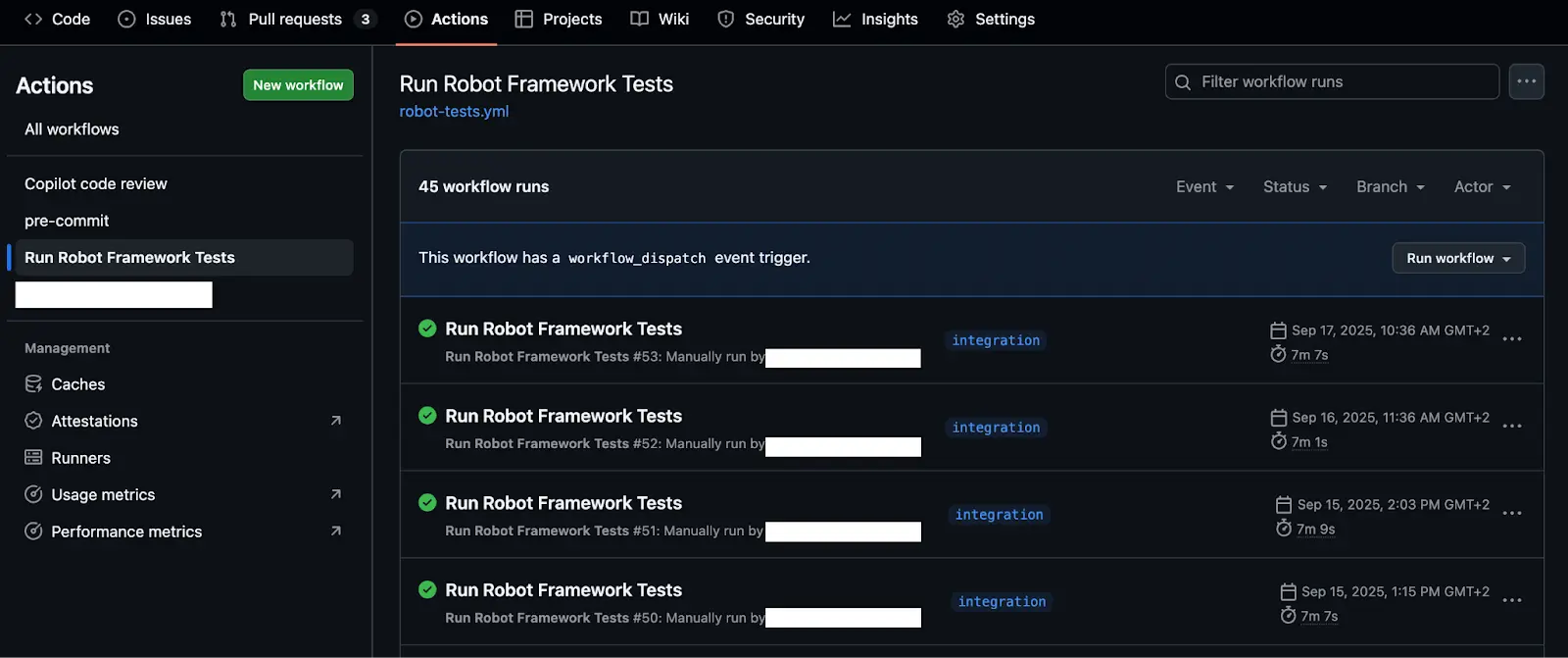Open Attestations in Management

94,422
